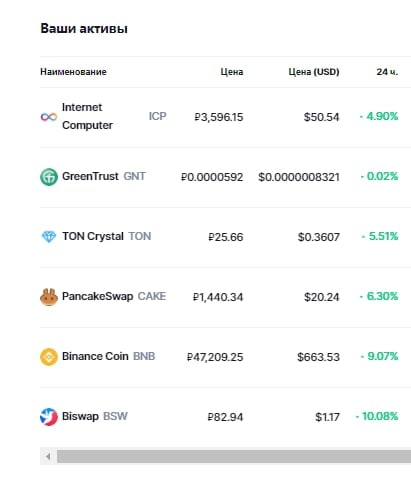Screen dimensions: 411x499
Task: Click the TON Crystal diamond icon
Action: 49,237
